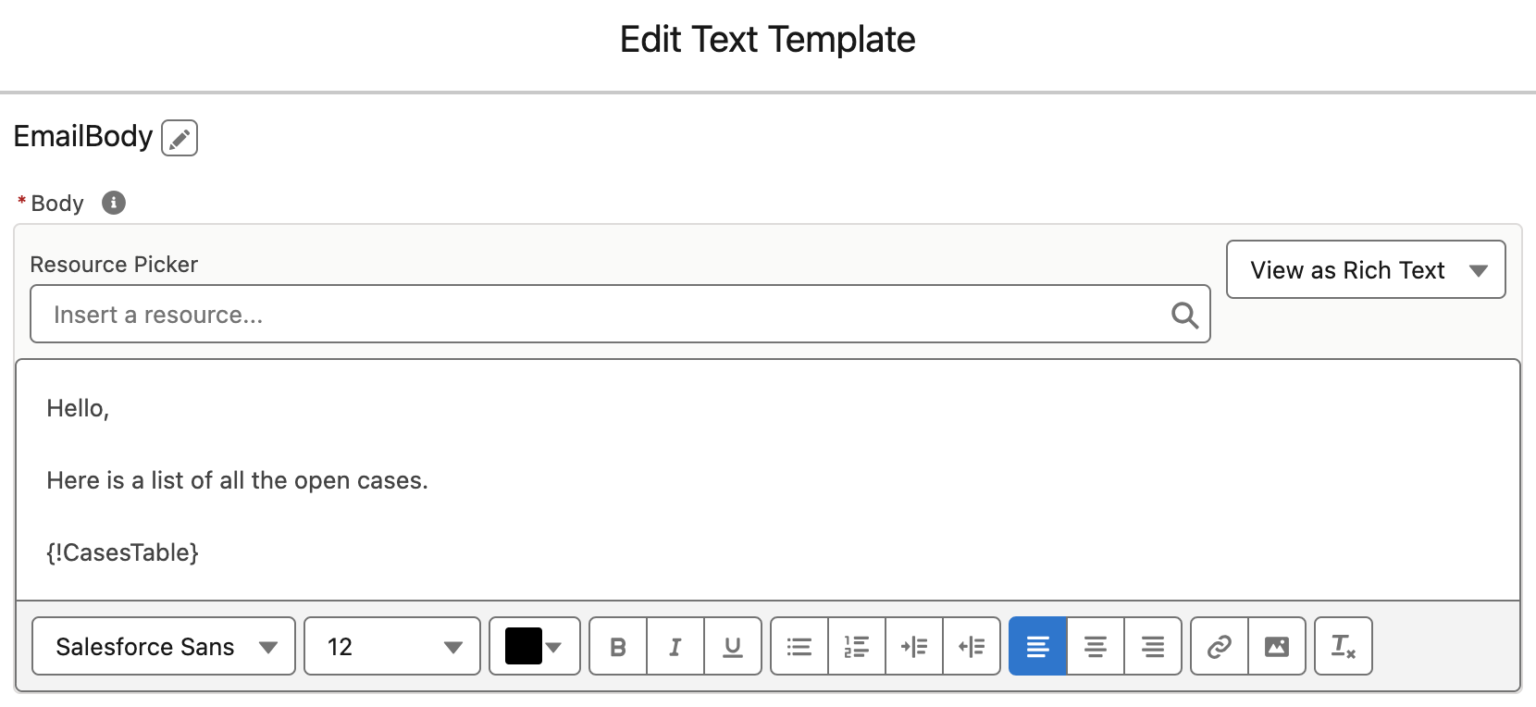
Task: Decrease the text indent
Action: 972,646
